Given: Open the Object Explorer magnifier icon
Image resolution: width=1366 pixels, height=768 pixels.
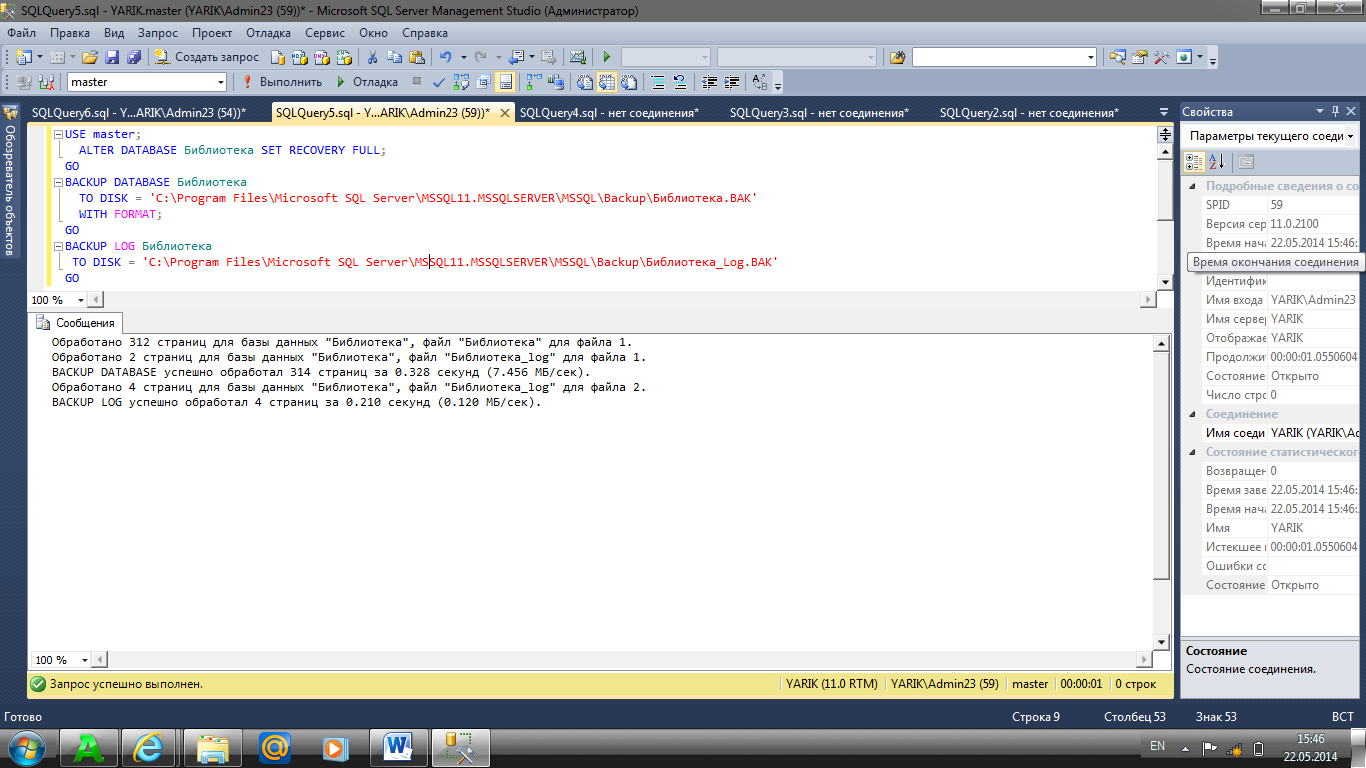Looking at the screenshot, I should [x=1117, y=57].
